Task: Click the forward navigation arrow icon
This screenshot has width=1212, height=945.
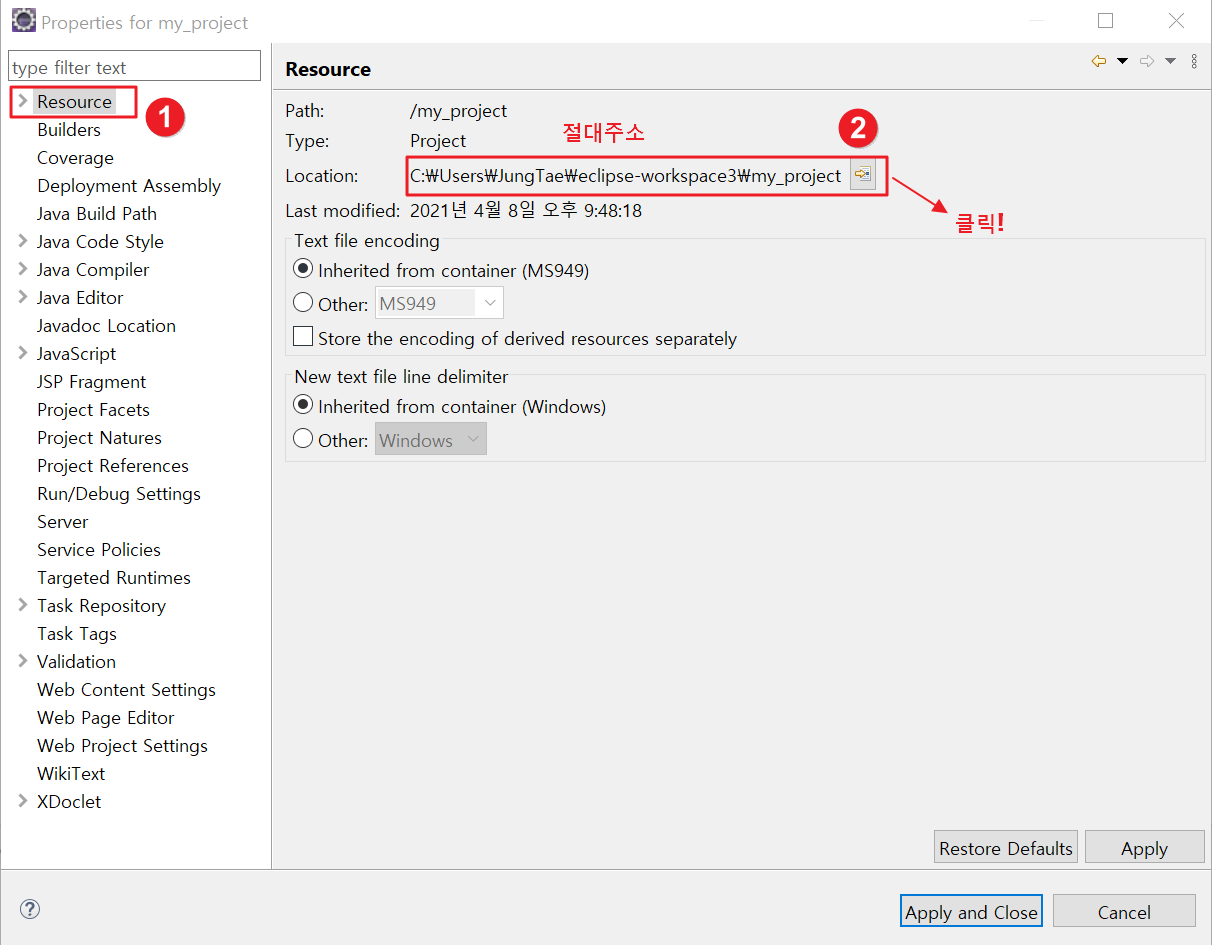Action: coord(1146,61)
